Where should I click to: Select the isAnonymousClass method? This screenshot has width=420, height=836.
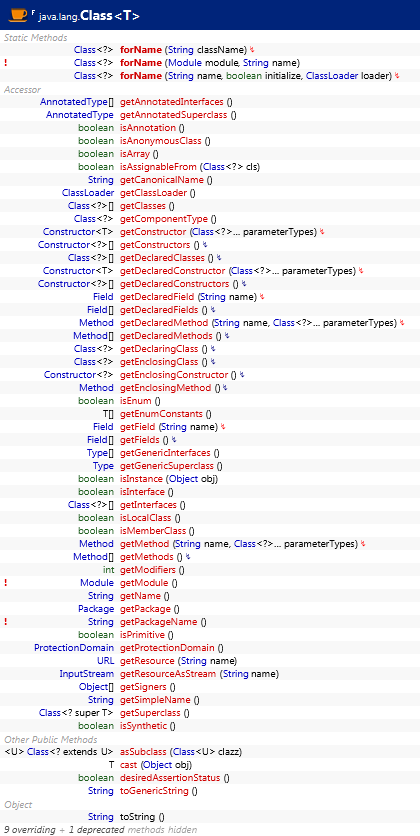(x=160, y=141)
